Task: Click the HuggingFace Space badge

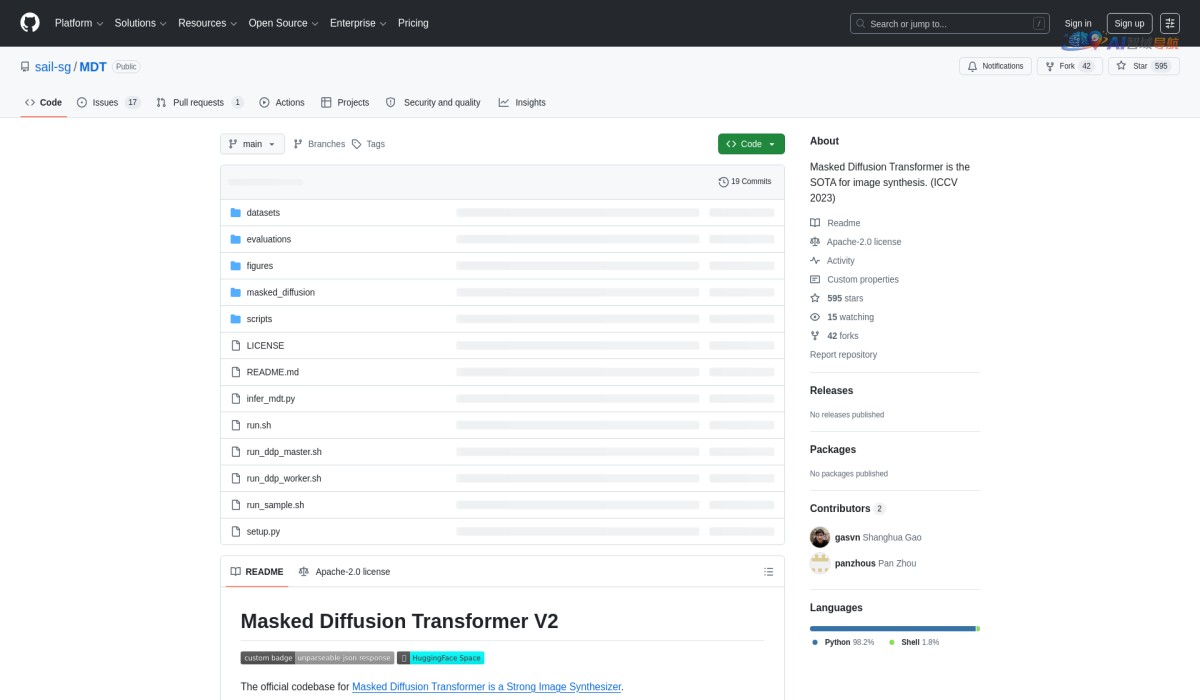Action: click(441, 658)
